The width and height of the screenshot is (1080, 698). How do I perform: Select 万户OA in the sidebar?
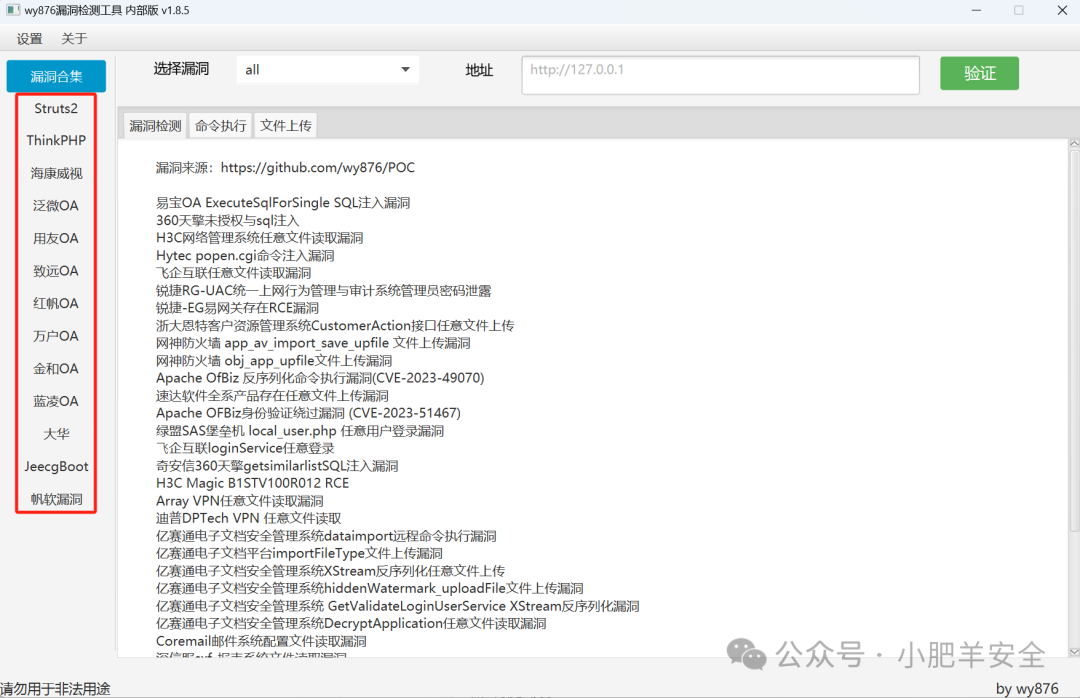coord(56,336)
